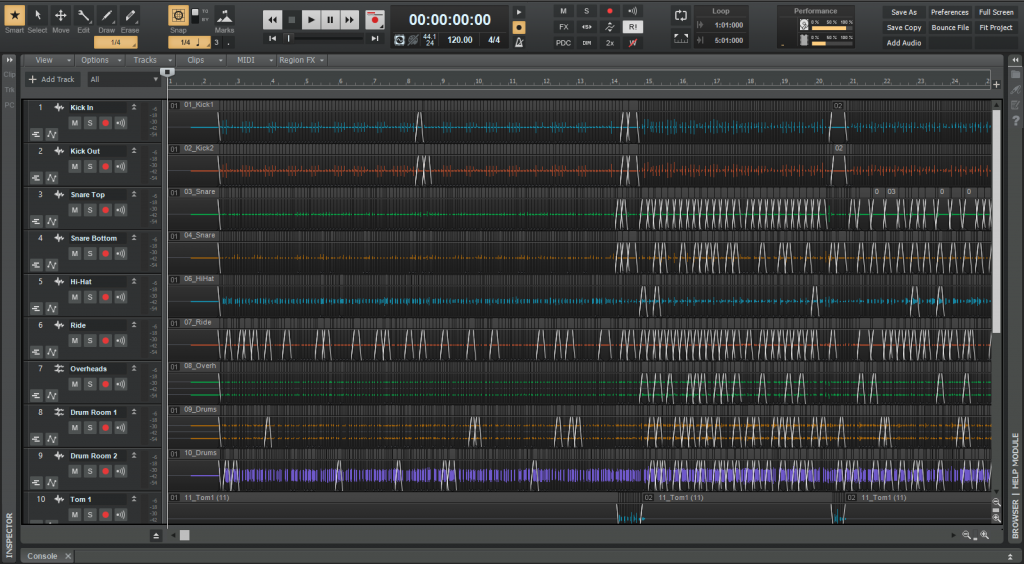
Task: Open automation lanes on Kick In track
Action: coord(51,134)
